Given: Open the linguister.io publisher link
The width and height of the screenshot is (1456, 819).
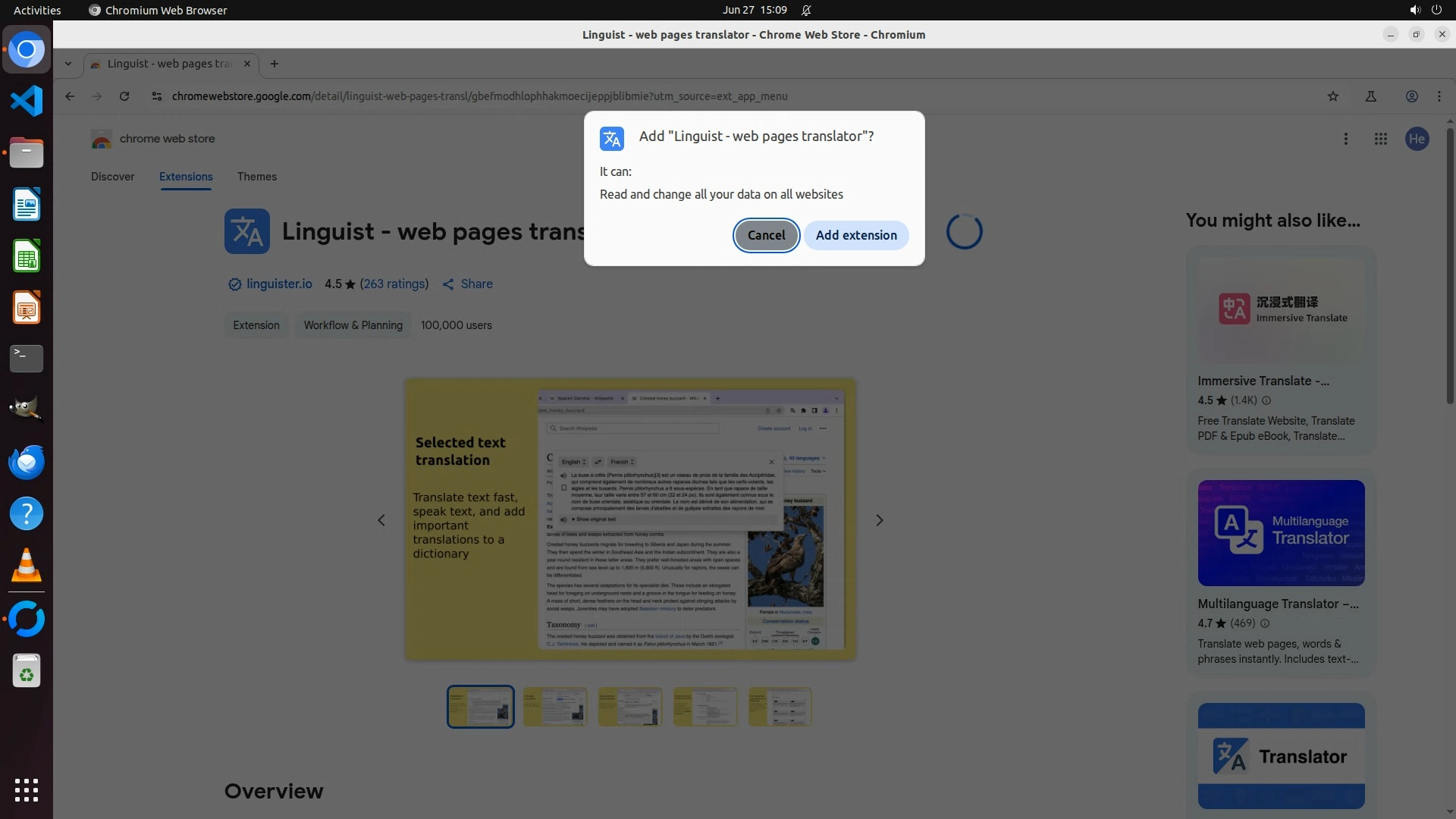Looking at the screenshot, I should pos(278,284).
